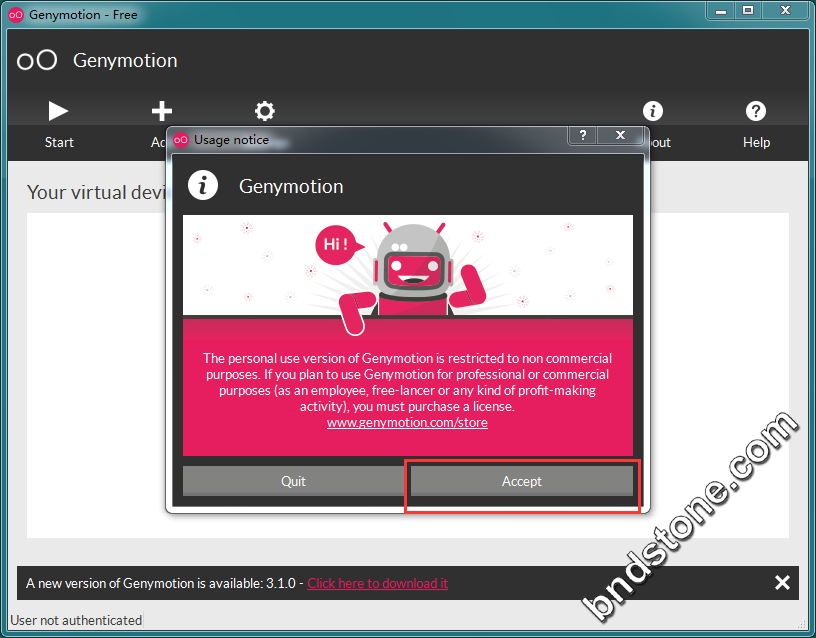
Task: Click the question mark button in dialog title bar
Action: coord(583,136)
